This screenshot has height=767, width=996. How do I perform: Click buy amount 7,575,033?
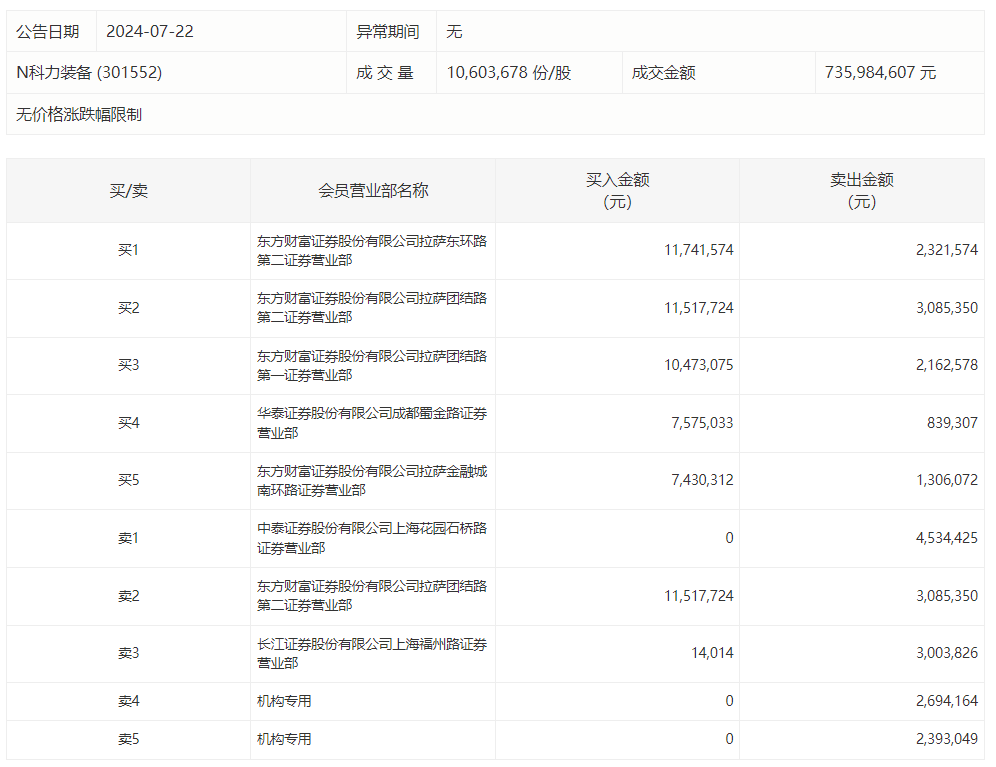point(703,423)
